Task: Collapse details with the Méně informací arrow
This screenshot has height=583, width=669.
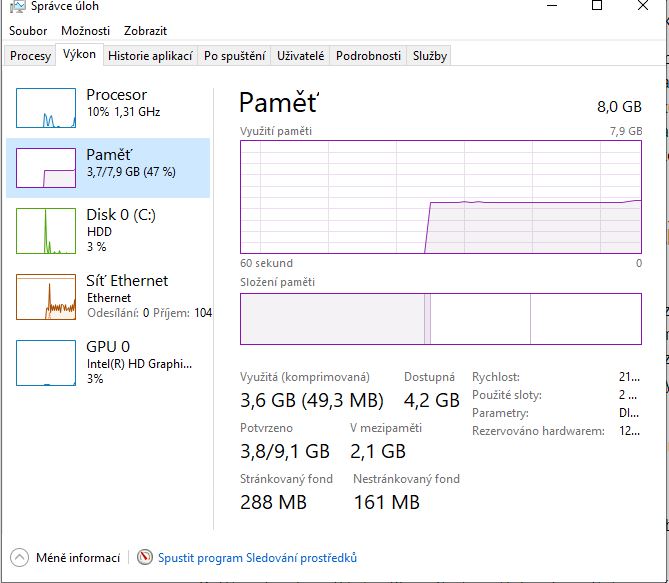Action: pyautogui.click(x=19, y=558)
